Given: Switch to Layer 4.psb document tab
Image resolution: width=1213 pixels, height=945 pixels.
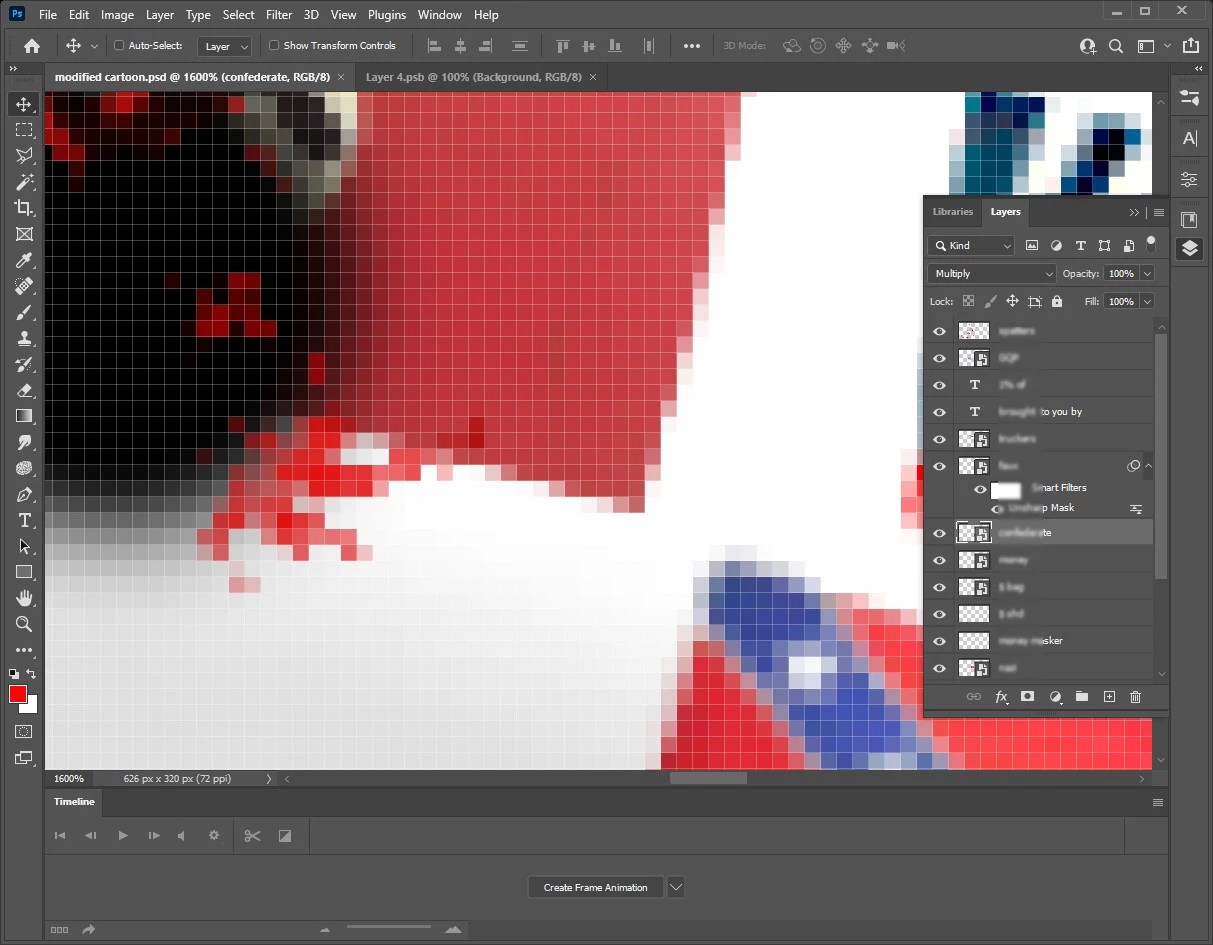Looking at the screenshot, I should (473, 77).
